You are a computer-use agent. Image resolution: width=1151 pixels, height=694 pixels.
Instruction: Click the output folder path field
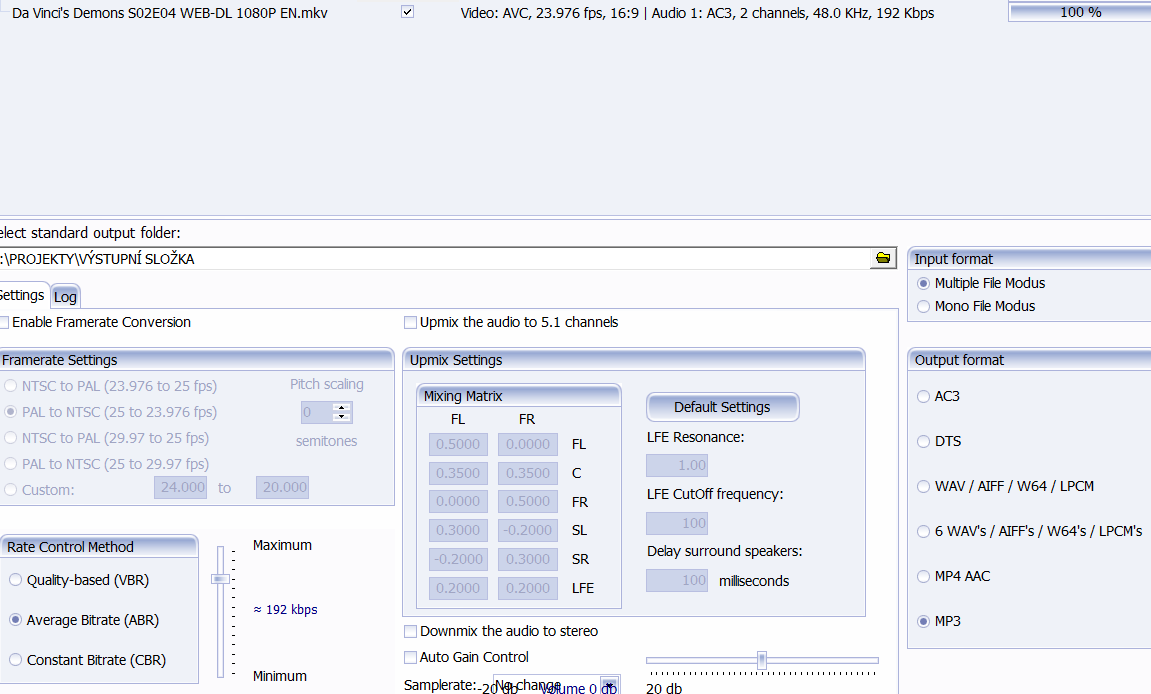[430, 259]
